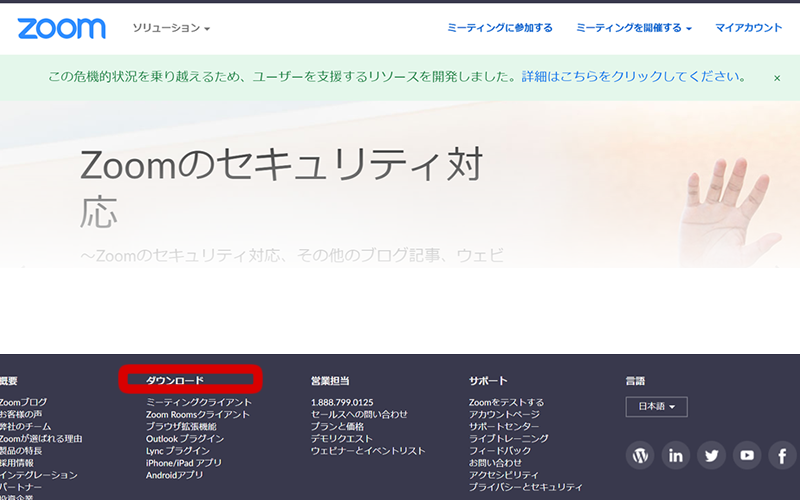
Task: Open インテグレーション footer link
Action: 39,475
